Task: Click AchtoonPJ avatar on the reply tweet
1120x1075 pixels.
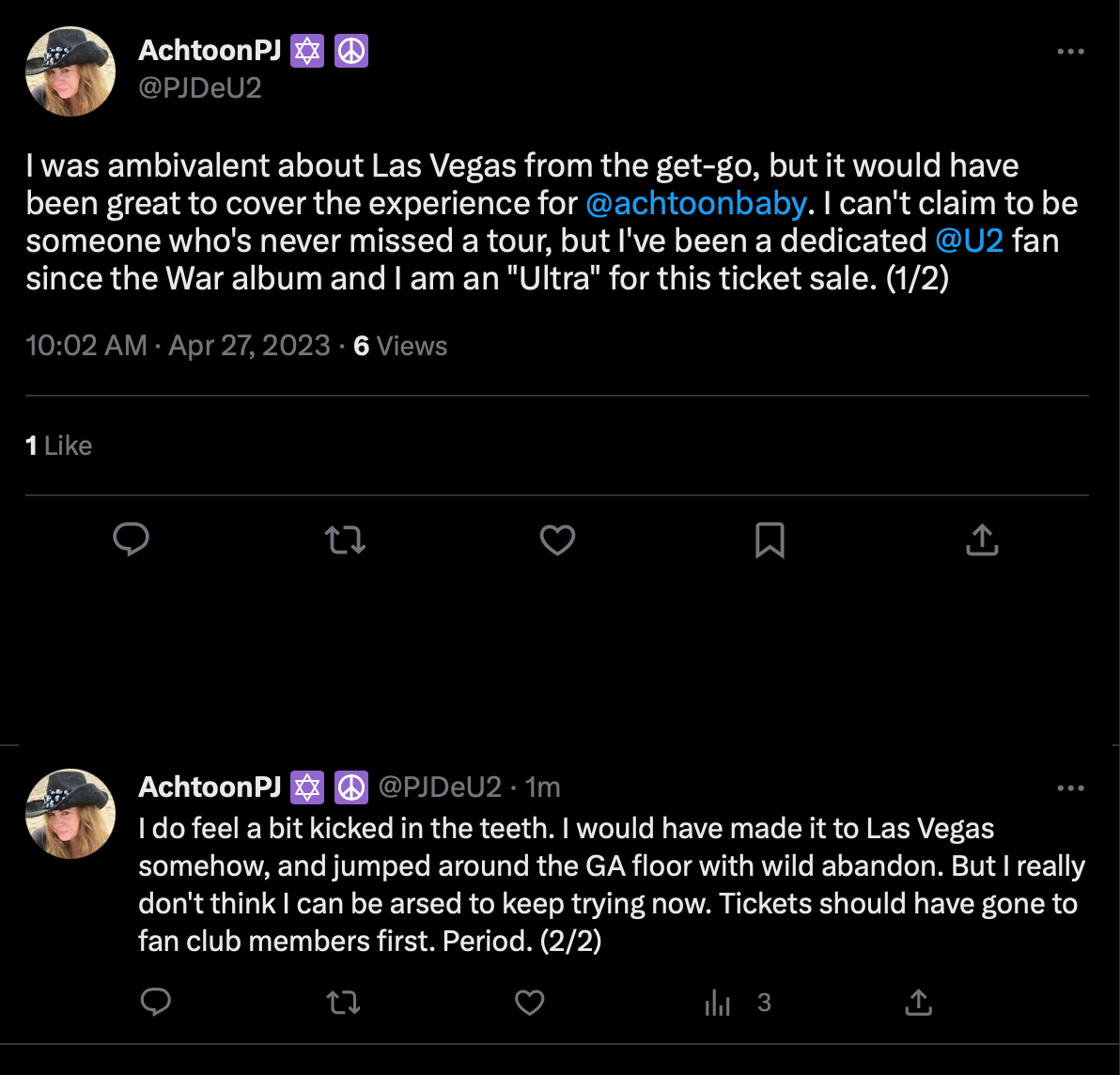Action: pos(70,814)
